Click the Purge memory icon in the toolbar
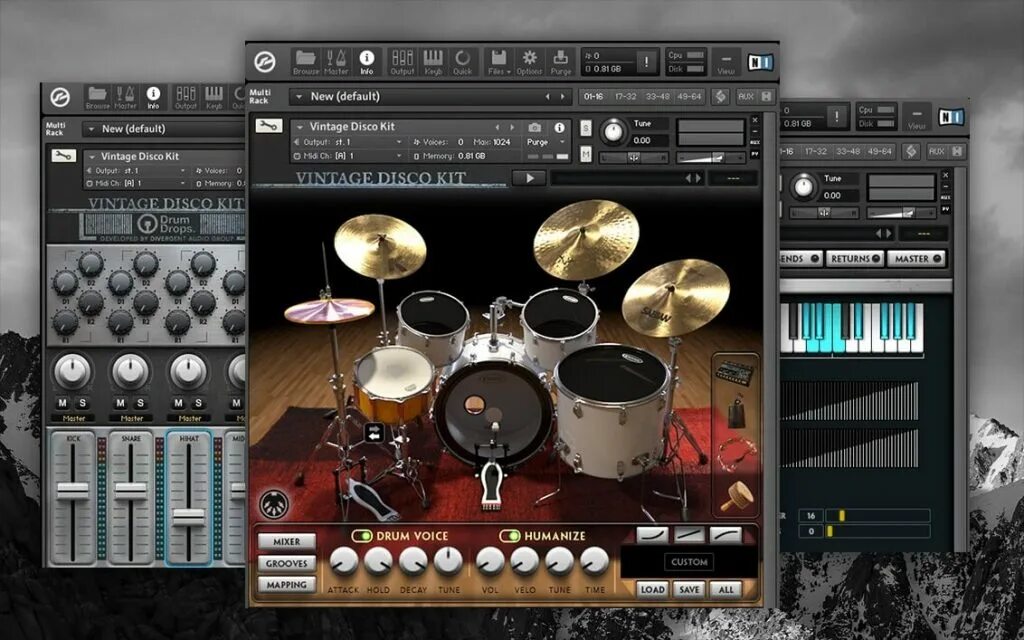The image size is (1024, 640). tap(560, 58)
